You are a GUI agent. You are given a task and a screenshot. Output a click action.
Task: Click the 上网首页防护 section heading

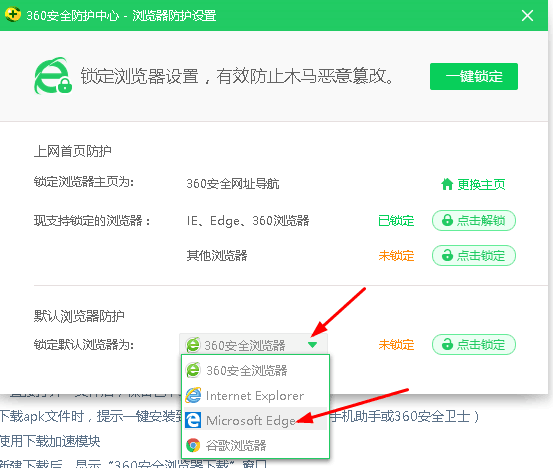click(x=73, y=151)
